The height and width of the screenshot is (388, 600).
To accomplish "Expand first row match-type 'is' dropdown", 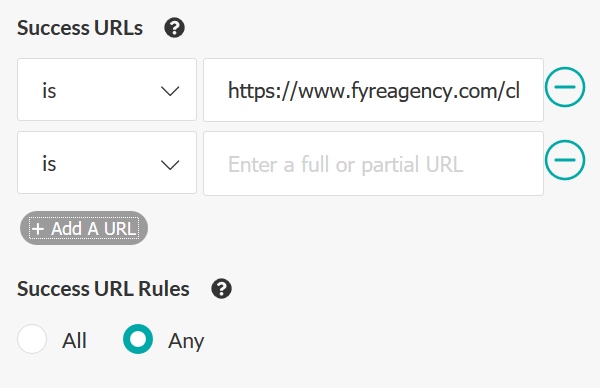I will [x=107, y=90].
